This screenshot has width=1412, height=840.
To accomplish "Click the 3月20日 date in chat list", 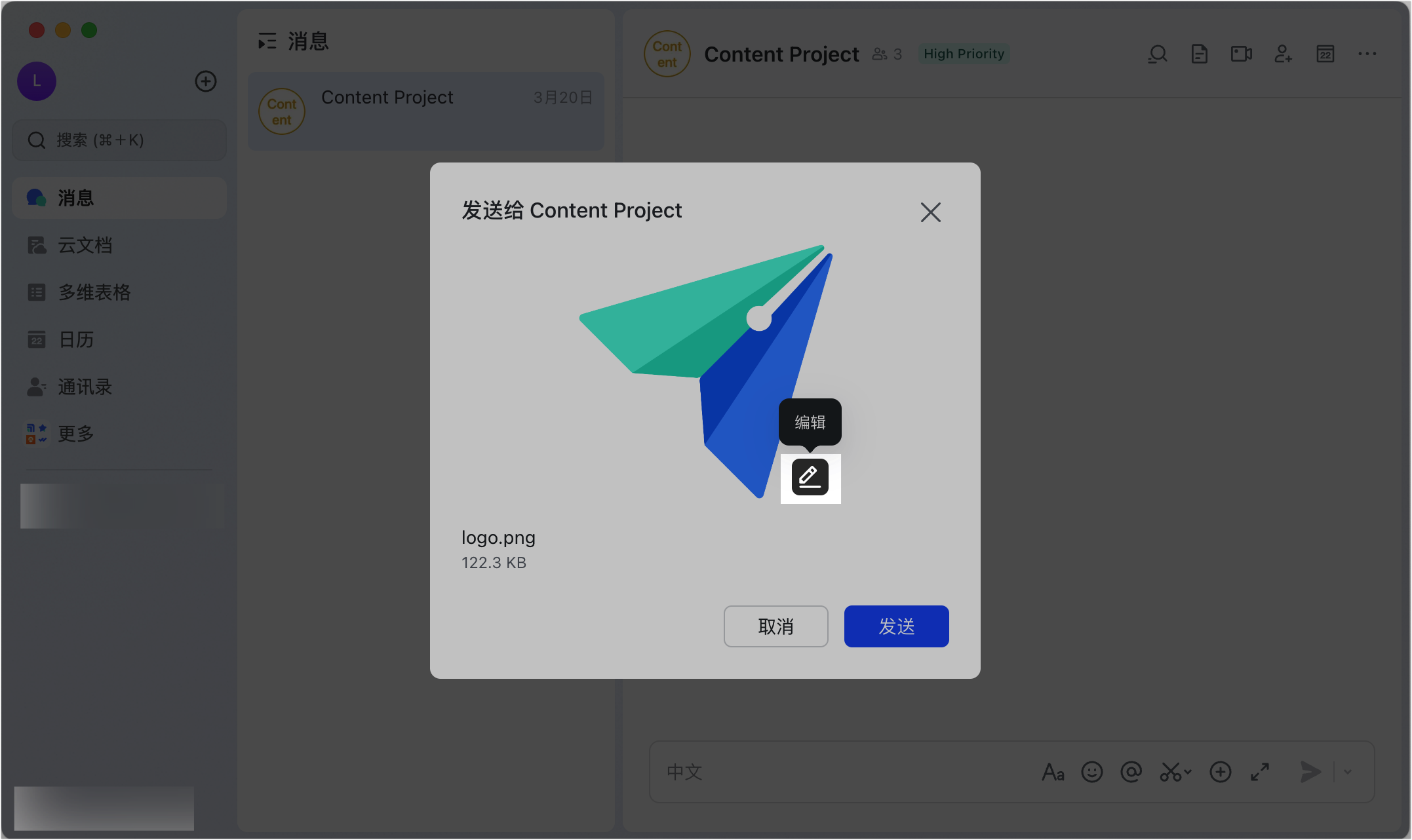I will tap(563, 98).
